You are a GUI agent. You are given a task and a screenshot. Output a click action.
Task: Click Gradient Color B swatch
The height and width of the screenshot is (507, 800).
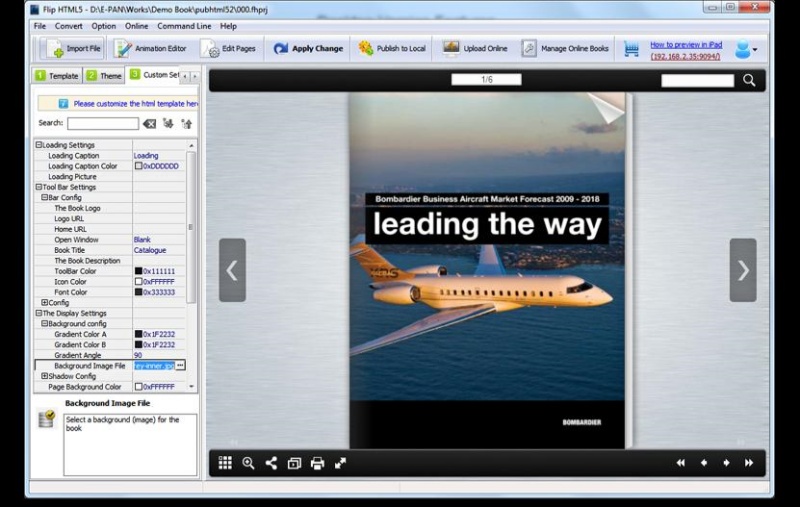(x=138, y=345)
